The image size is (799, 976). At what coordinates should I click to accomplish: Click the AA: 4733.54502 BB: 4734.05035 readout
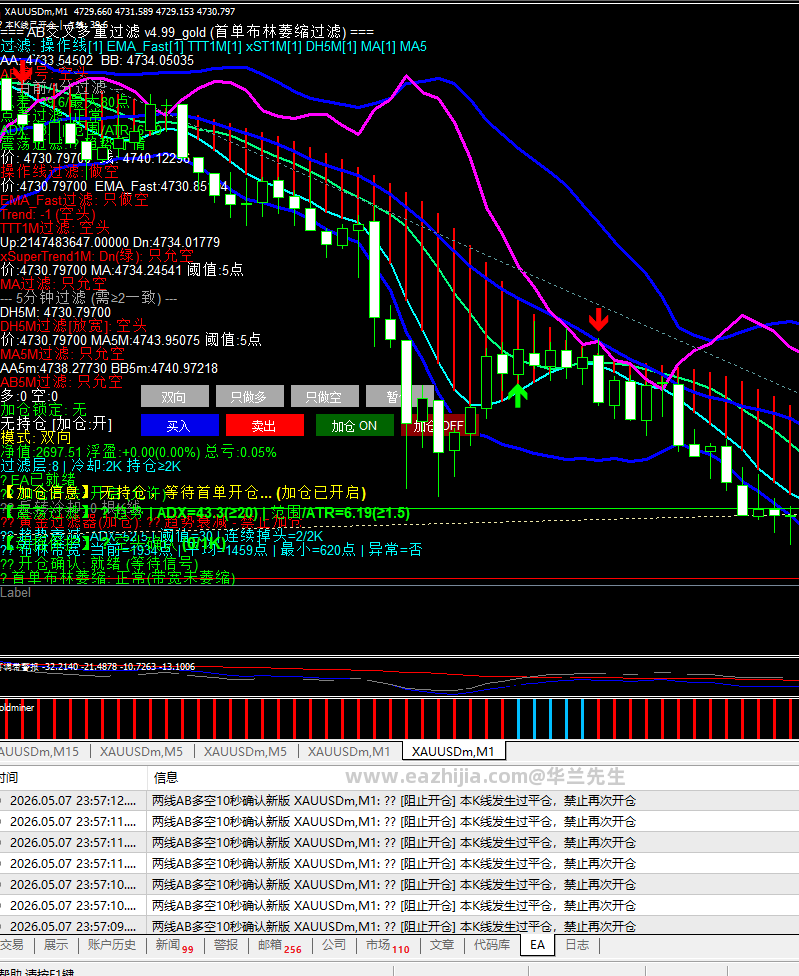point(97,60)
